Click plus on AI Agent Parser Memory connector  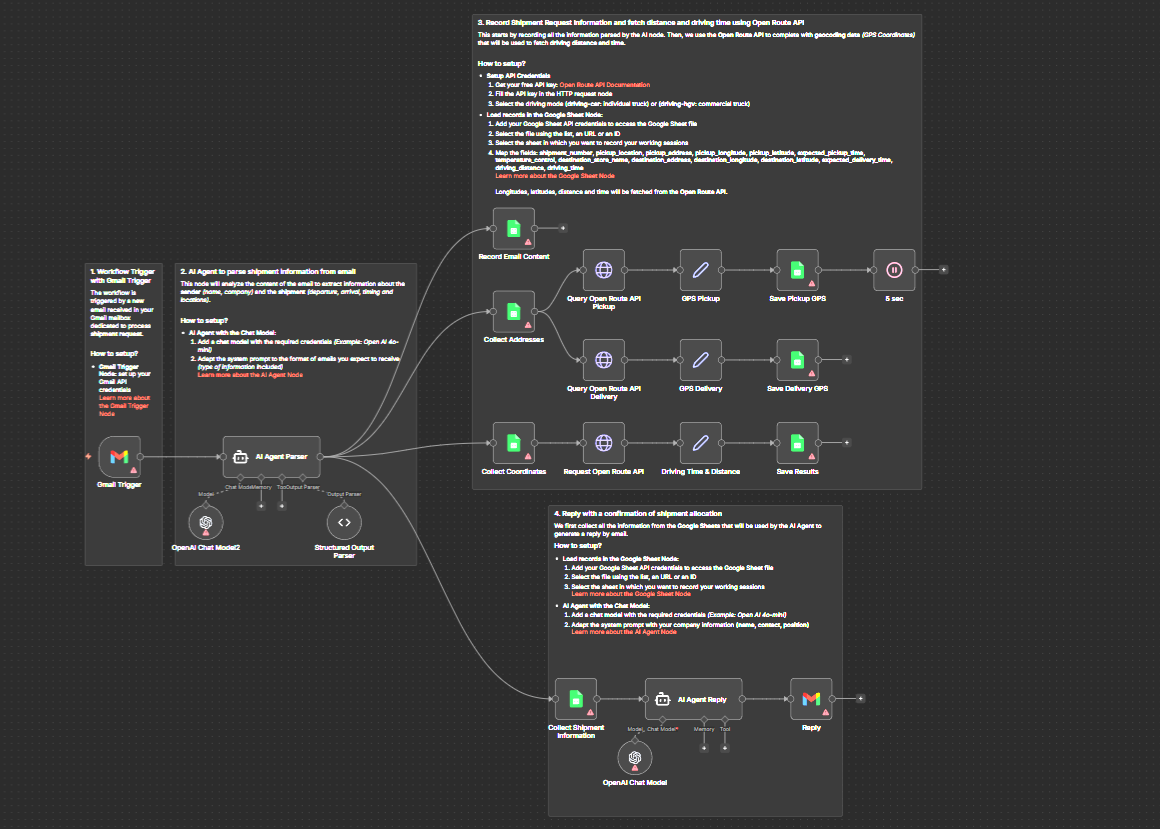tap(261, 506)
